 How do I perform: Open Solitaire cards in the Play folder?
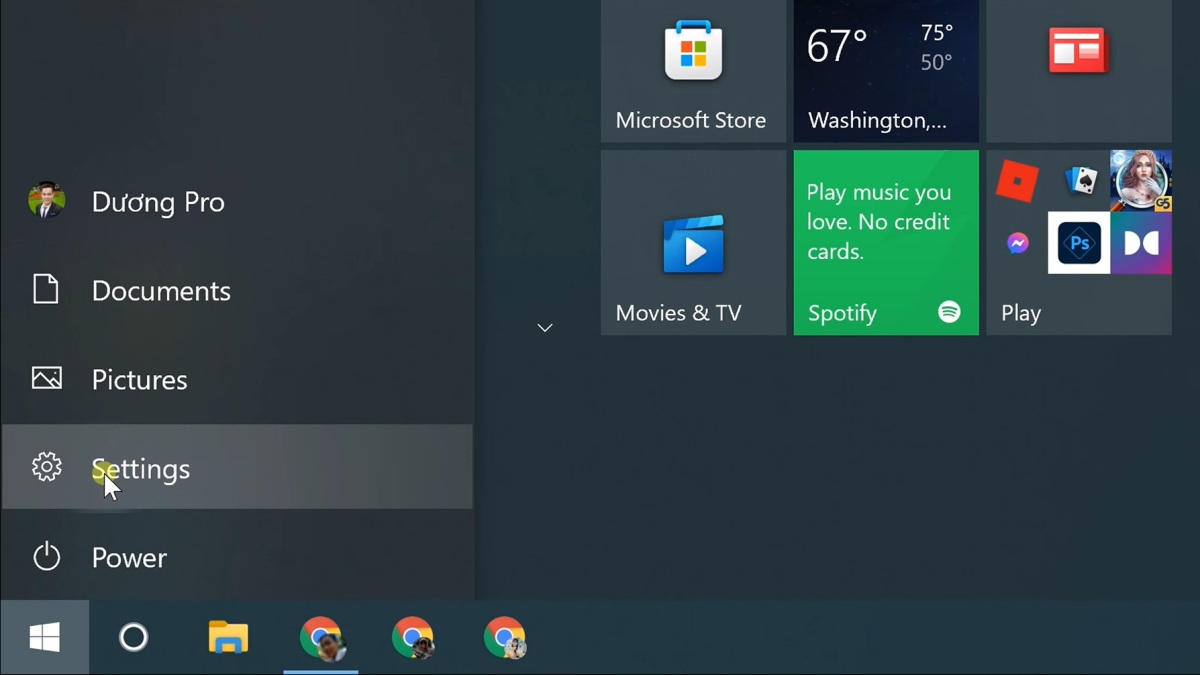click(1080, 180)
